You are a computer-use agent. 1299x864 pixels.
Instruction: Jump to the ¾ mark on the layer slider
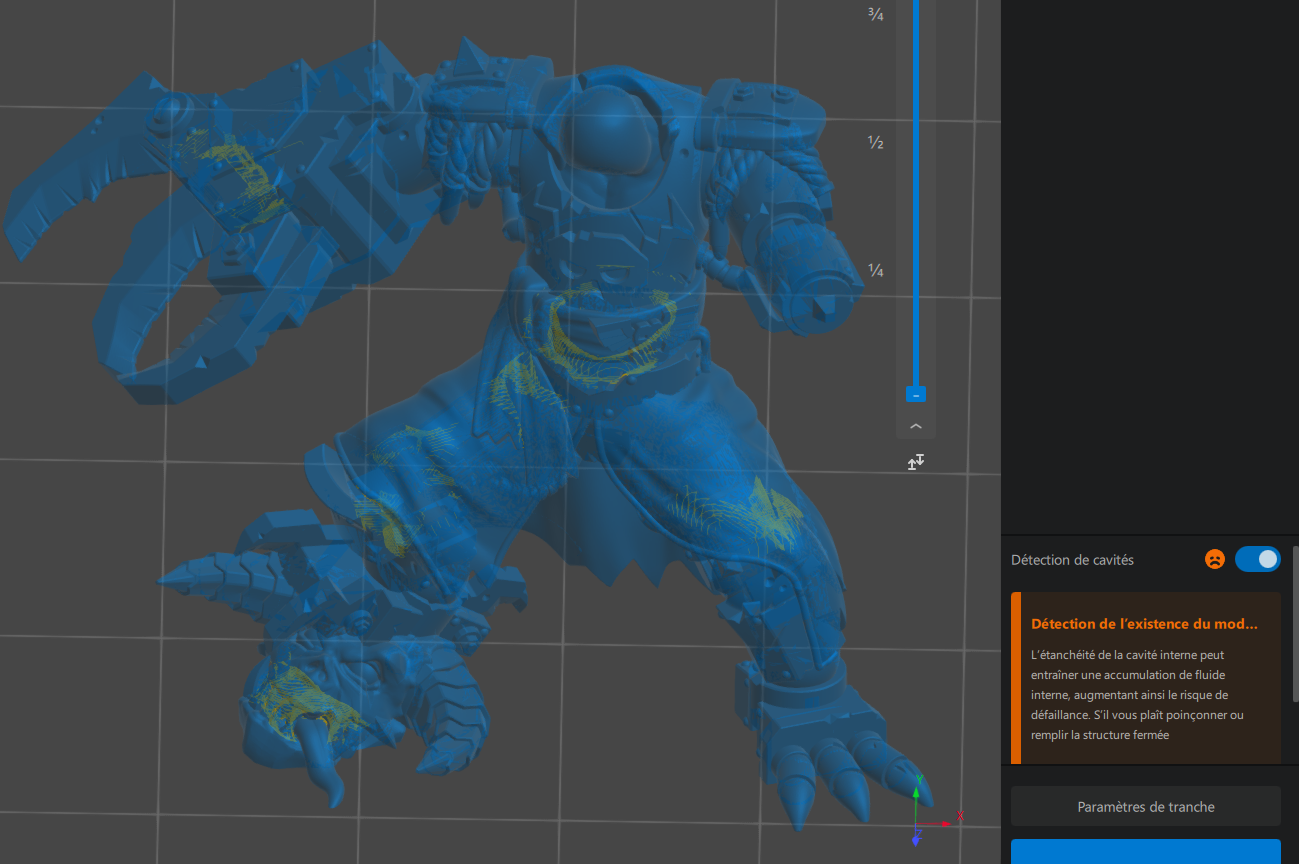click(876, 14)
